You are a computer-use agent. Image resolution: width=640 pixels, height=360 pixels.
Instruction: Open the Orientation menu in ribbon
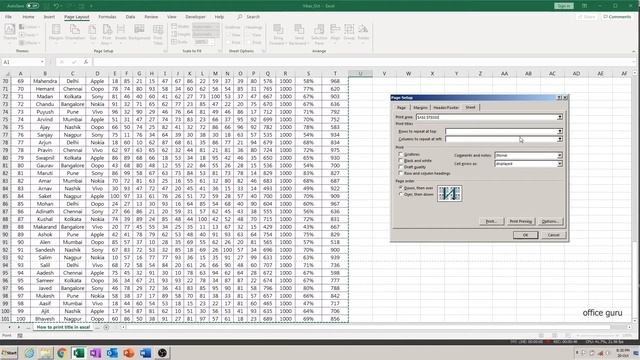tap(75, 33)
